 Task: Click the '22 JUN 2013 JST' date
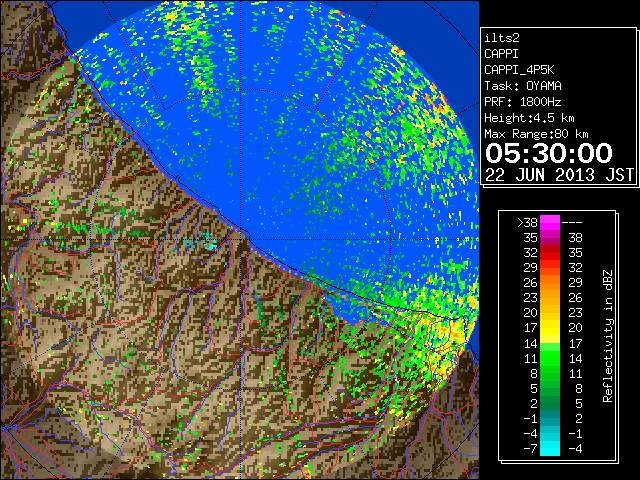(560, 175)
